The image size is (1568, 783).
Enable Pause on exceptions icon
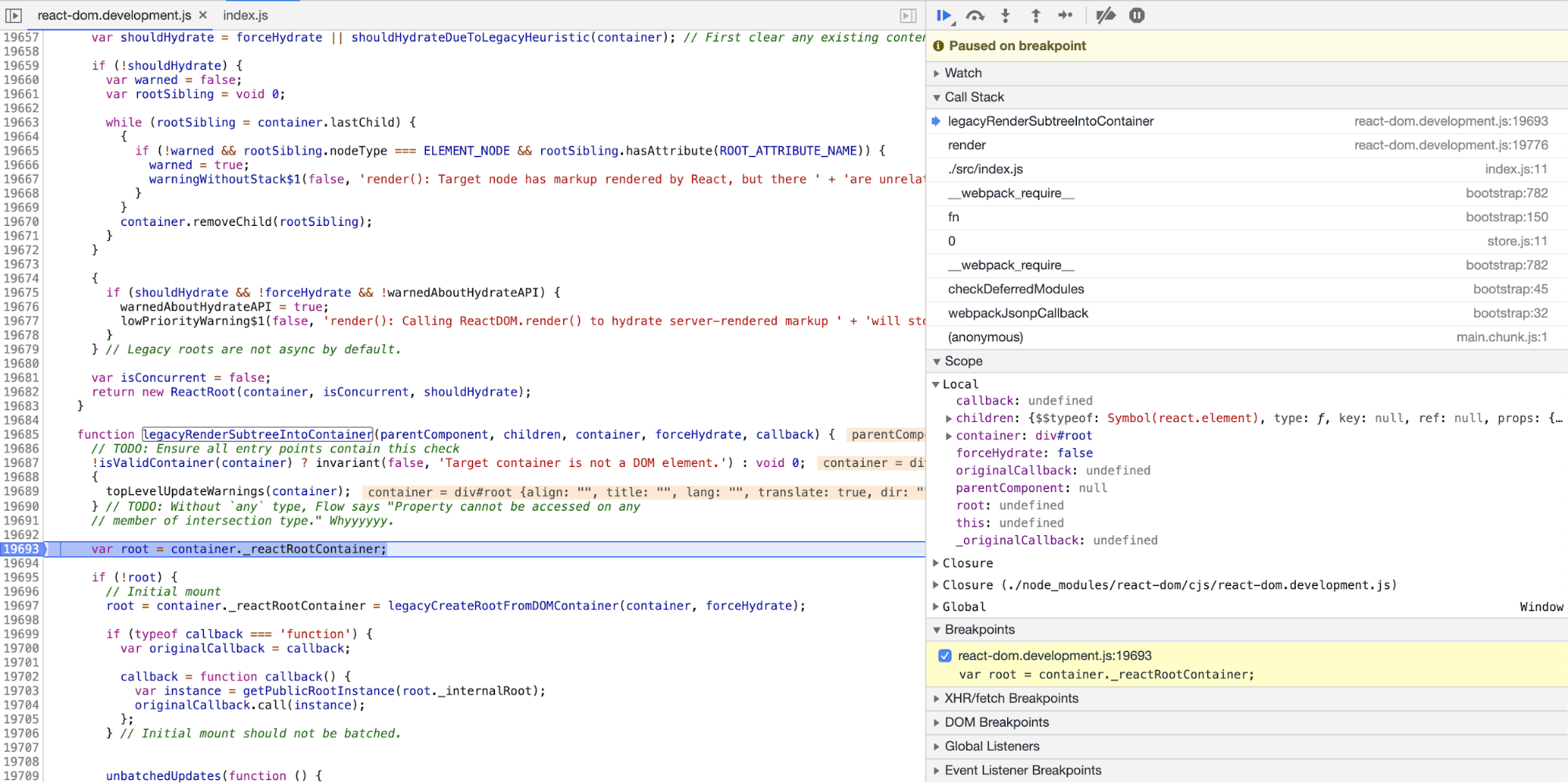click(x=1136, y=15)
